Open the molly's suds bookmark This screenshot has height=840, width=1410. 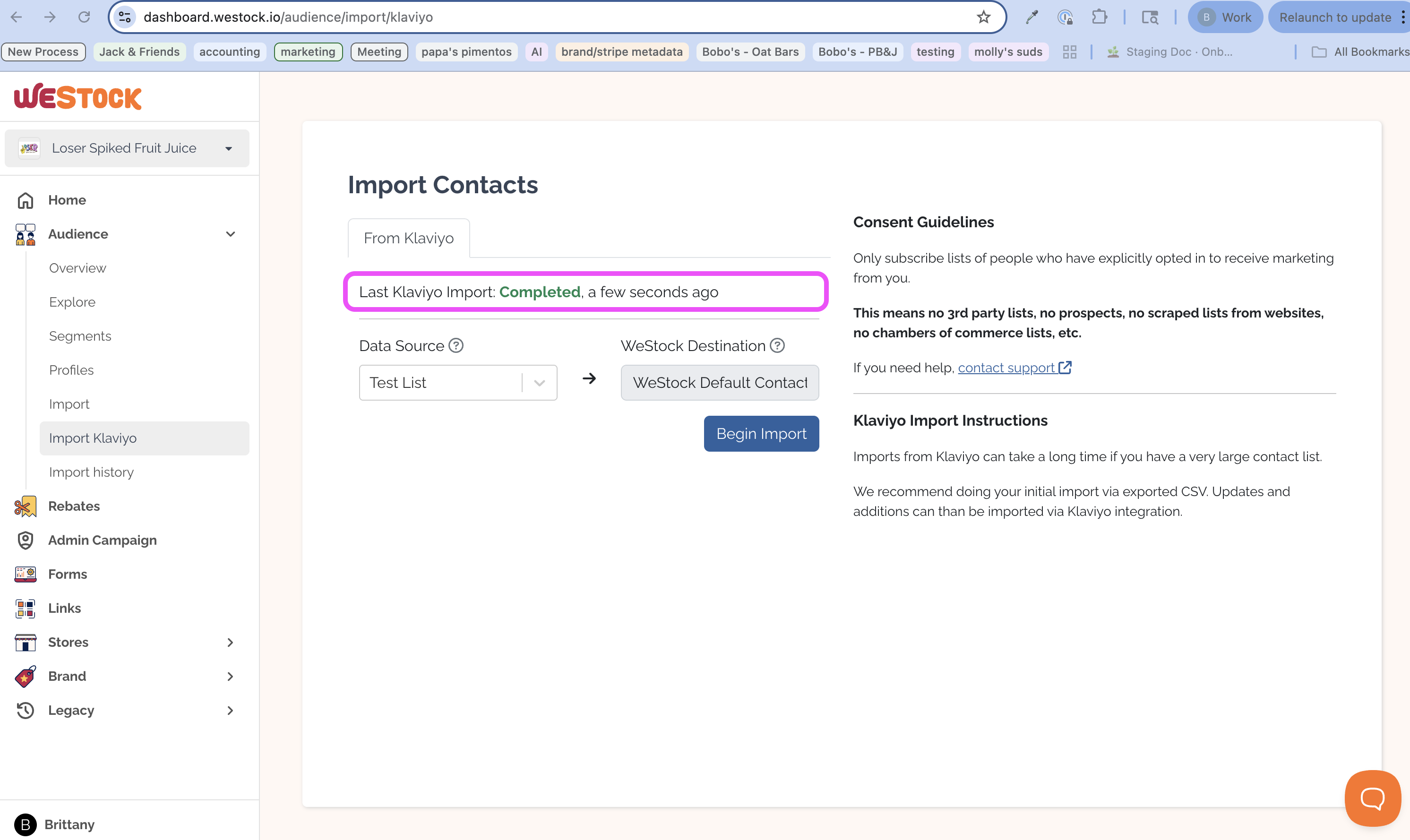point(1008,52)
